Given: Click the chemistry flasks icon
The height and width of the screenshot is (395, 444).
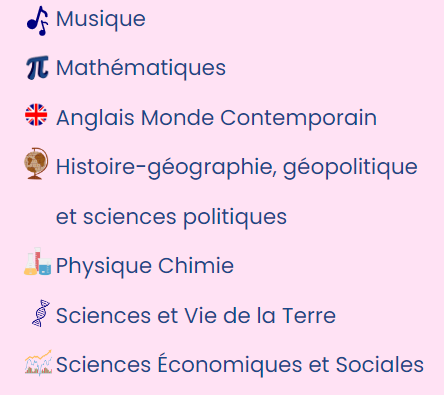Looking at the screenshot, I should [x=37, y=261].
